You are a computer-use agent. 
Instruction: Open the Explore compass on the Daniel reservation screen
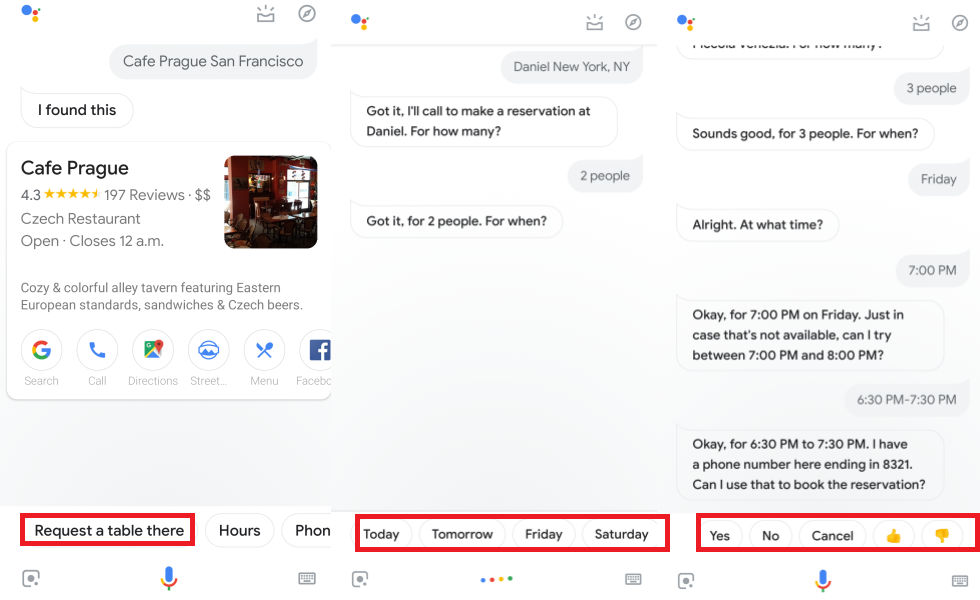coord(633,22)
